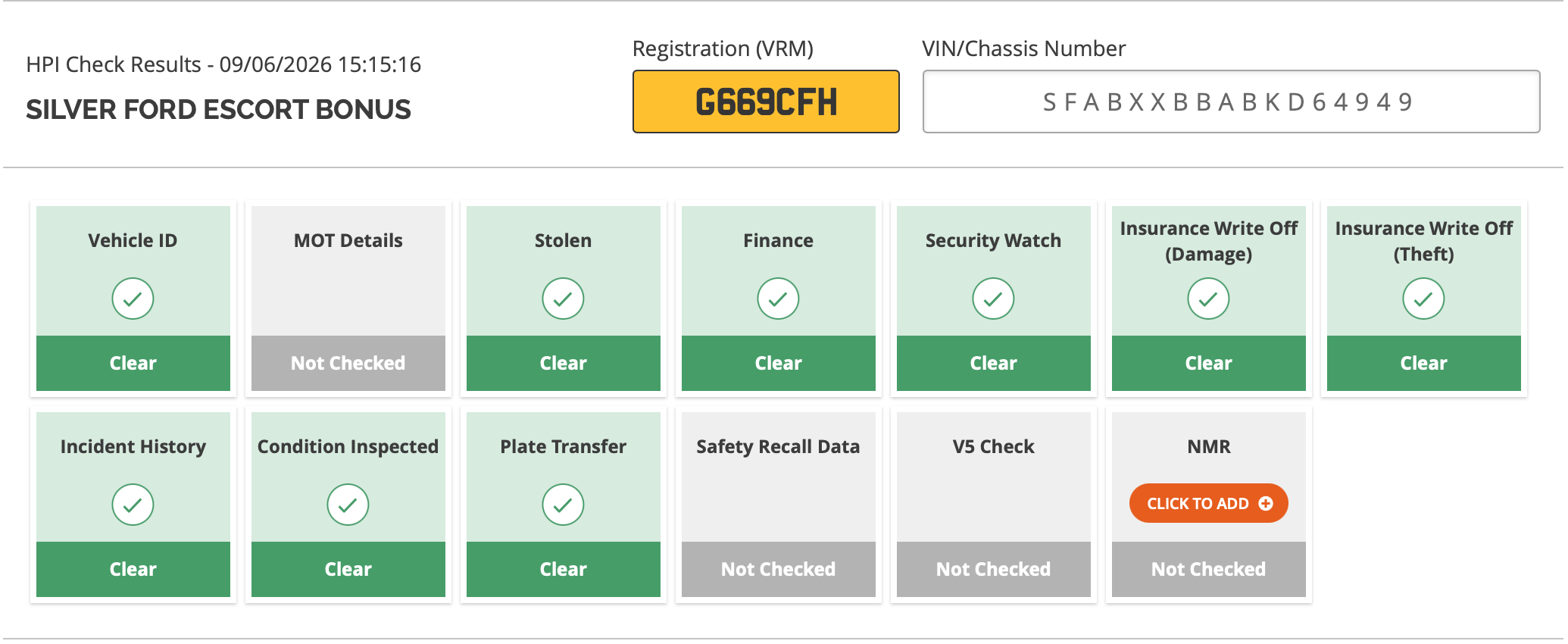
Task: Click the NMR Not Checked status bar
Action: click(x=1209, y=569)
